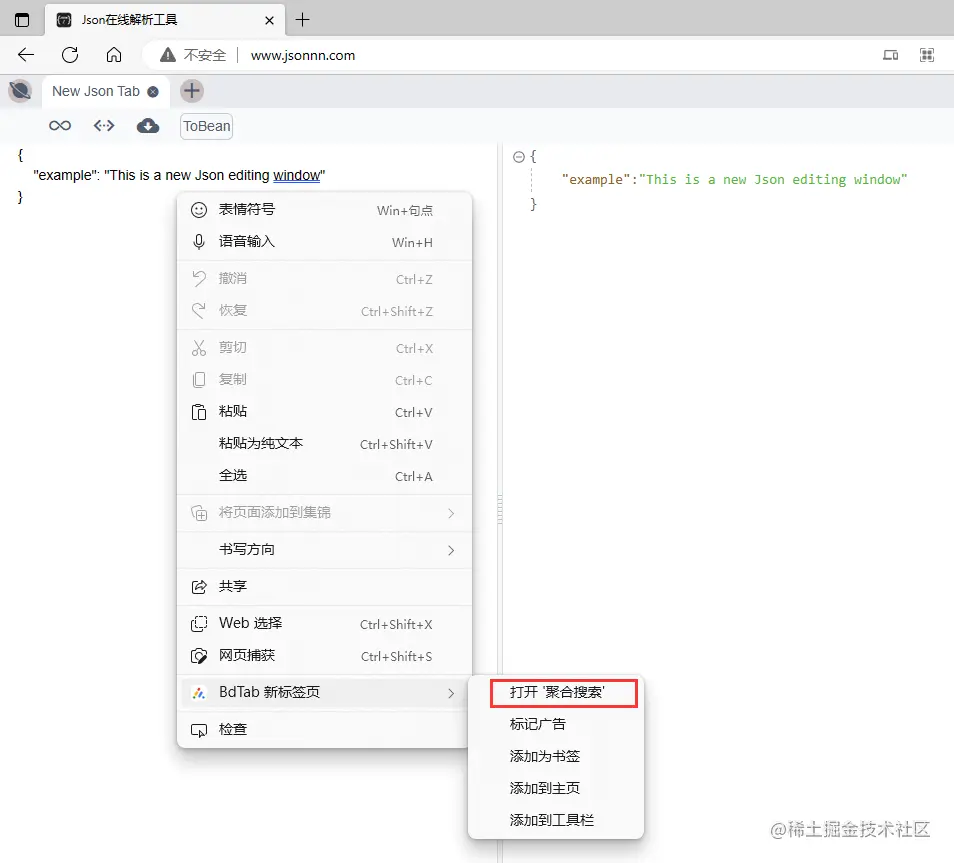Select 粘贴 in the context menu
The width and height of the screenshot is (954, 863).
click(324, 412)
